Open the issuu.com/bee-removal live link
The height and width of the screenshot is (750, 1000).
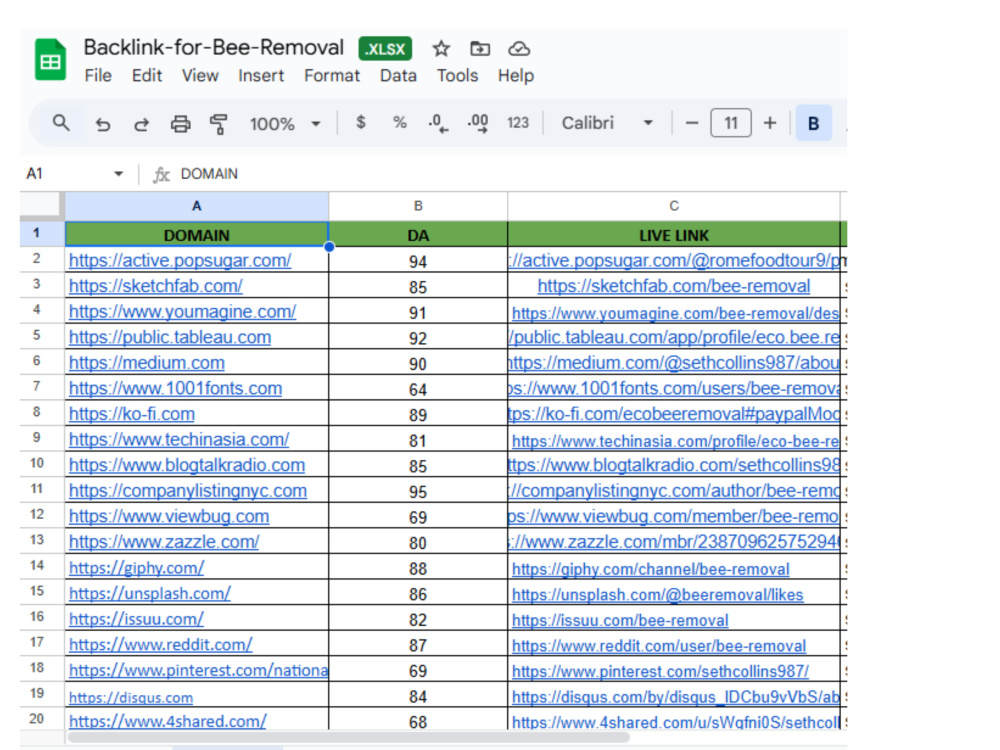coord(620,620)
